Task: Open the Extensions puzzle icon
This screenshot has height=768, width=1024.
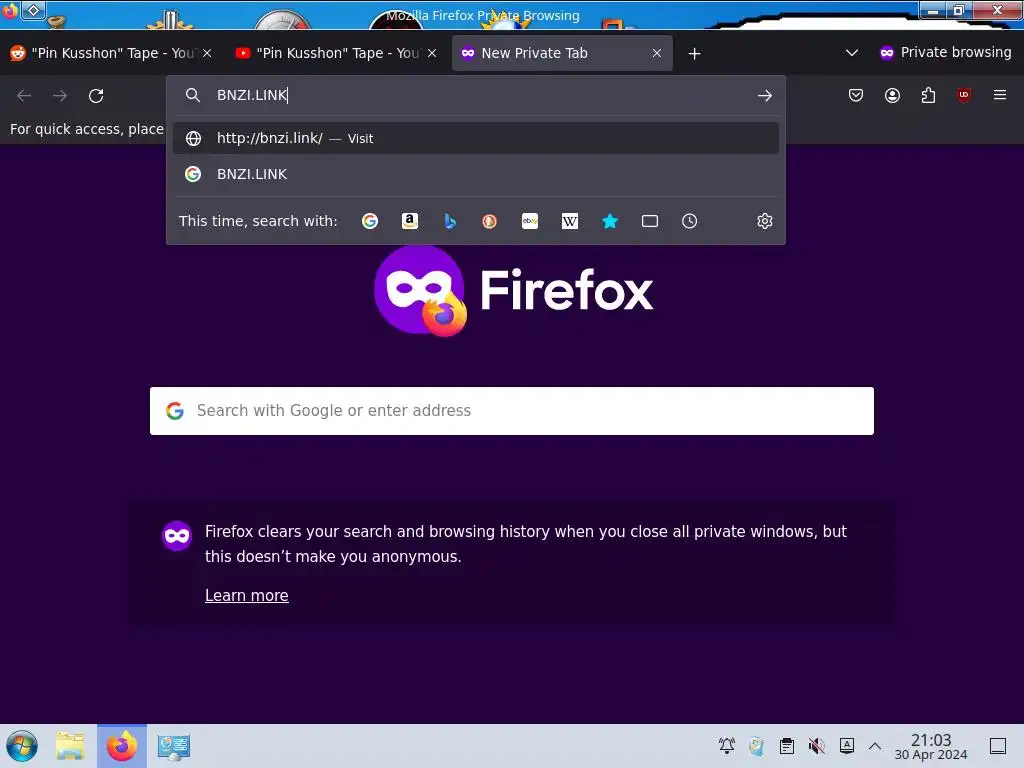Action: point(928,95)
